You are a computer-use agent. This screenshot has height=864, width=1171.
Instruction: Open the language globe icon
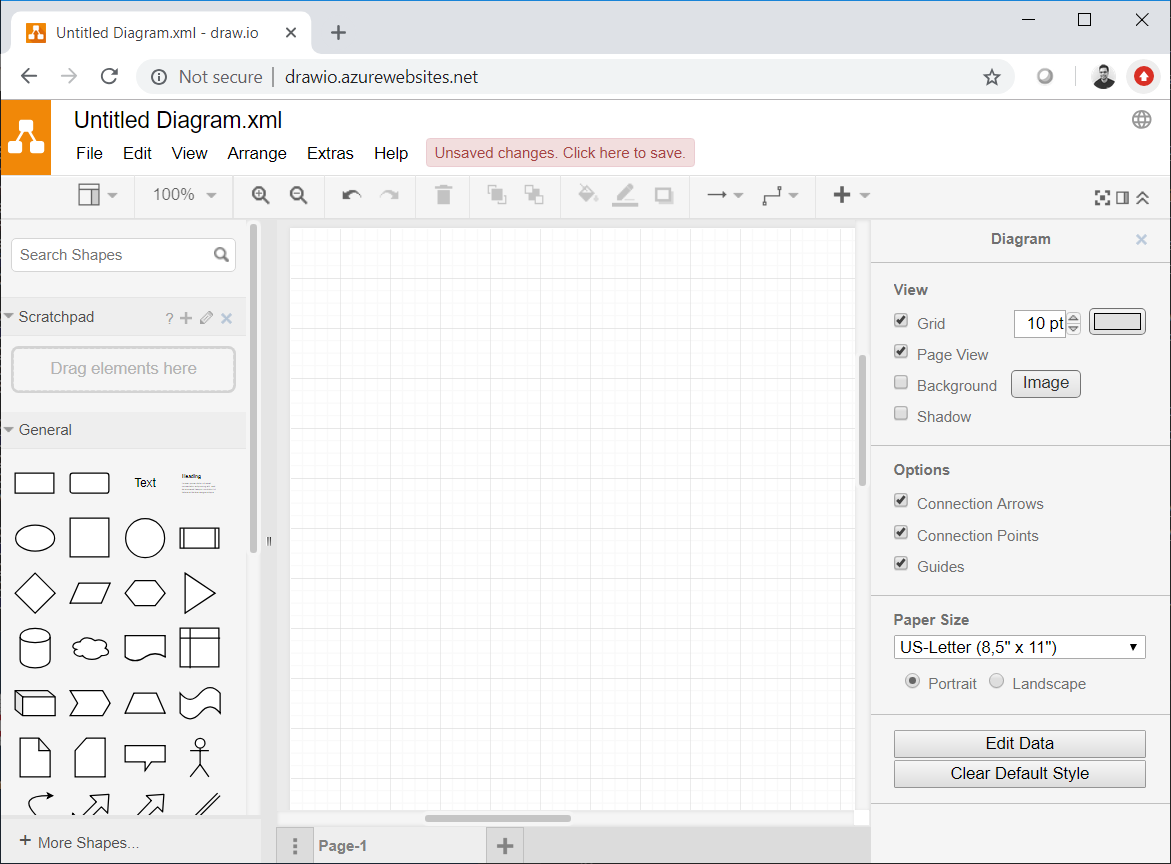(1141, 119)
